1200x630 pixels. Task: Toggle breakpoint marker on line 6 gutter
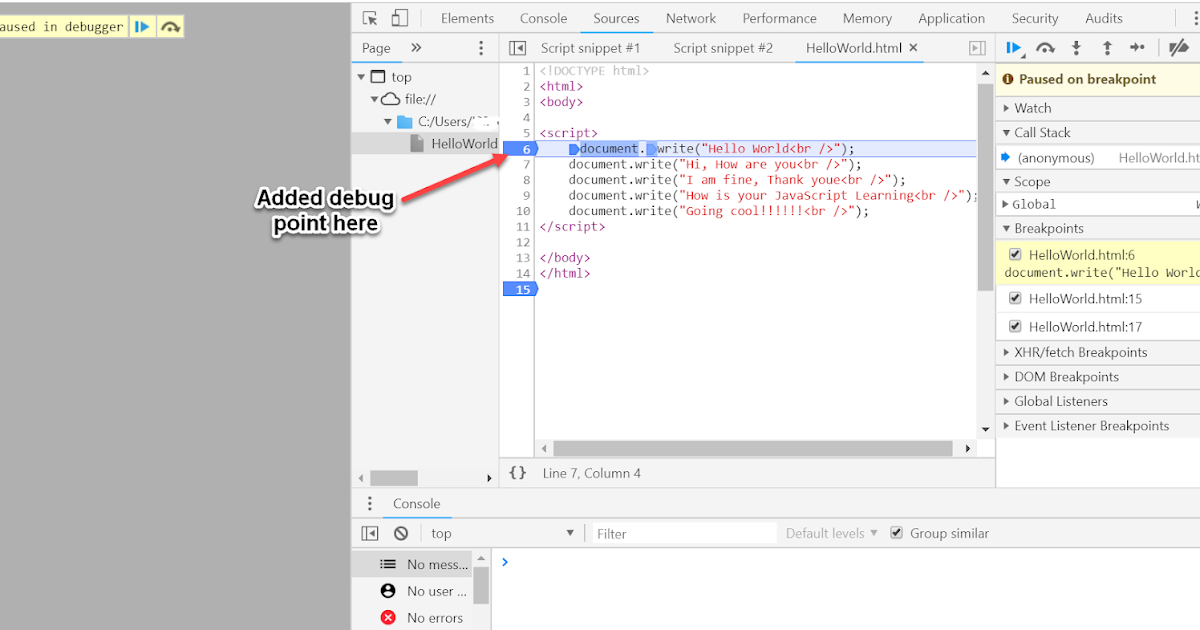[520, 149]
